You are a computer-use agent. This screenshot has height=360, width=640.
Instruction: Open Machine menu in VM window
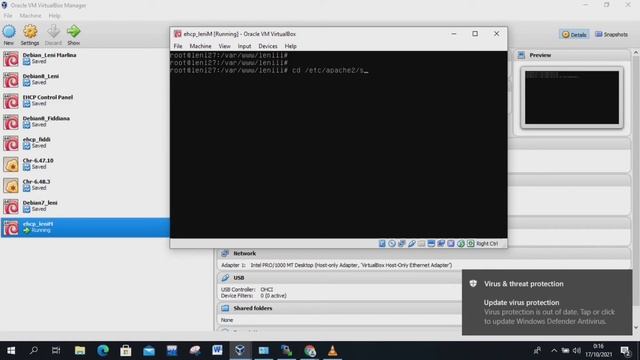[x=200, y=46]
